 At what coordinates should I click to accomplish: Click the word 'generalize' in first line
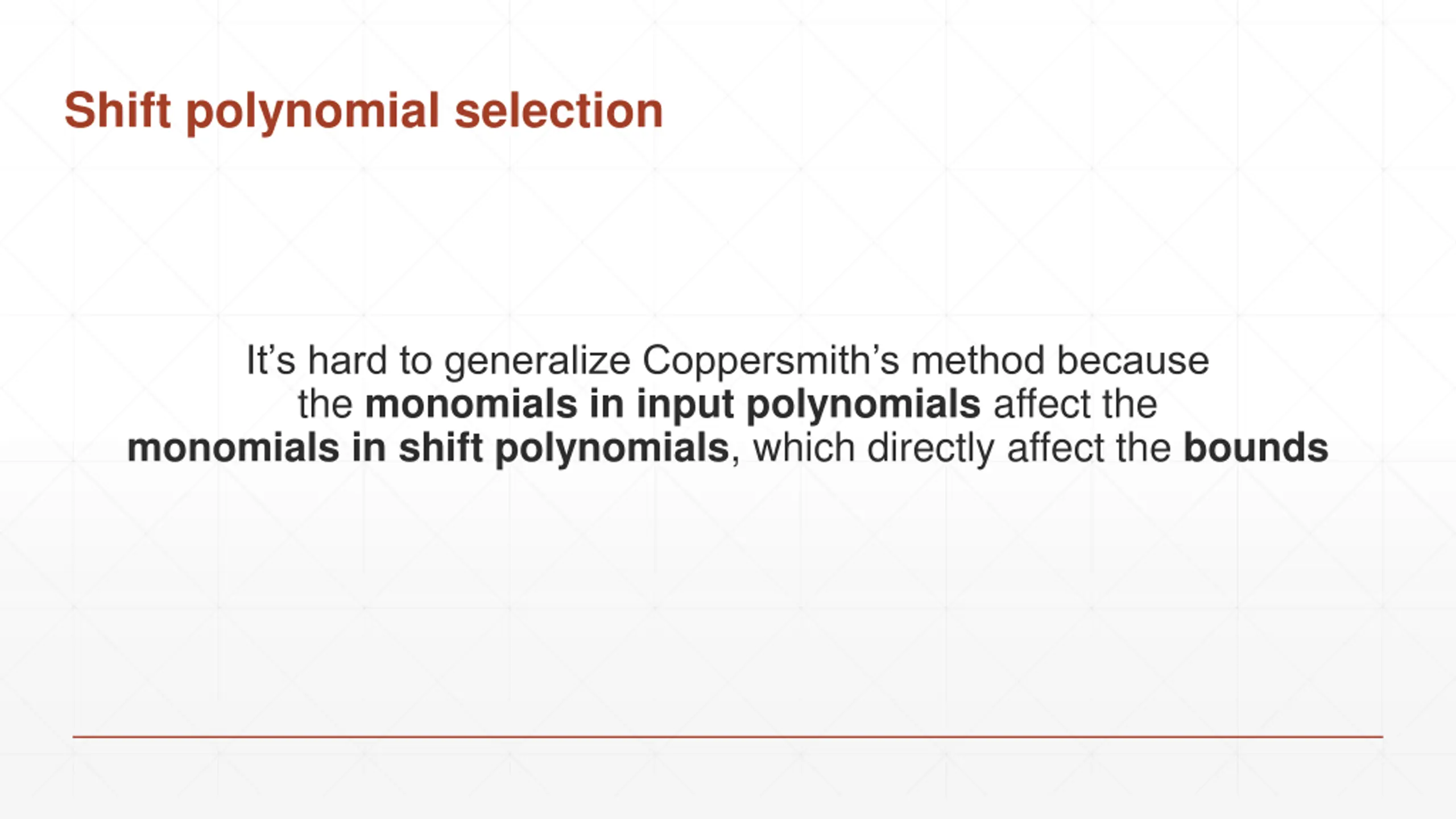coord(537,361)
